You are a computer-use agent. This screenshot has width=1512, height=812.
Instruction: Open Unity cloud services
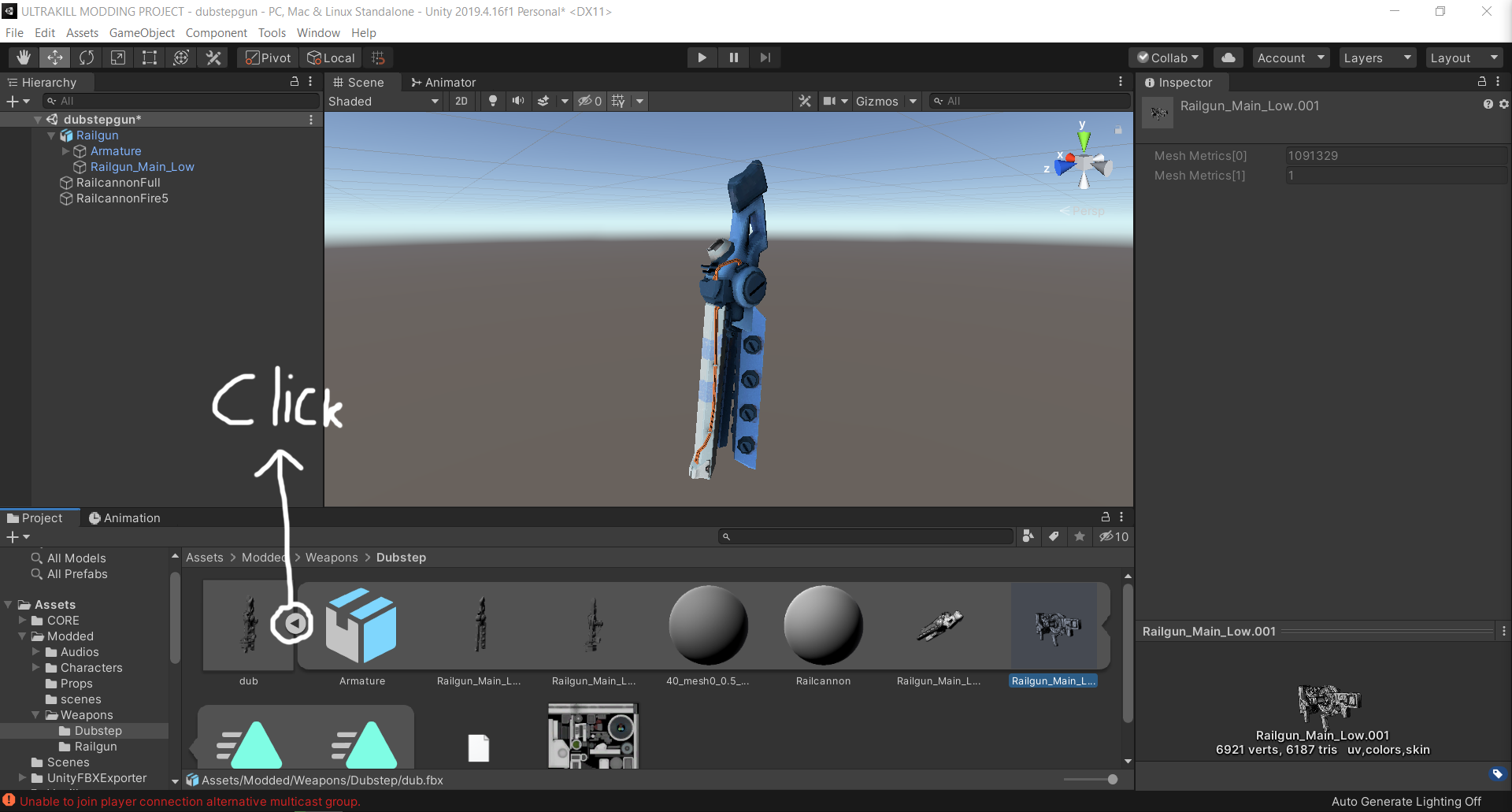[1228, 57]
